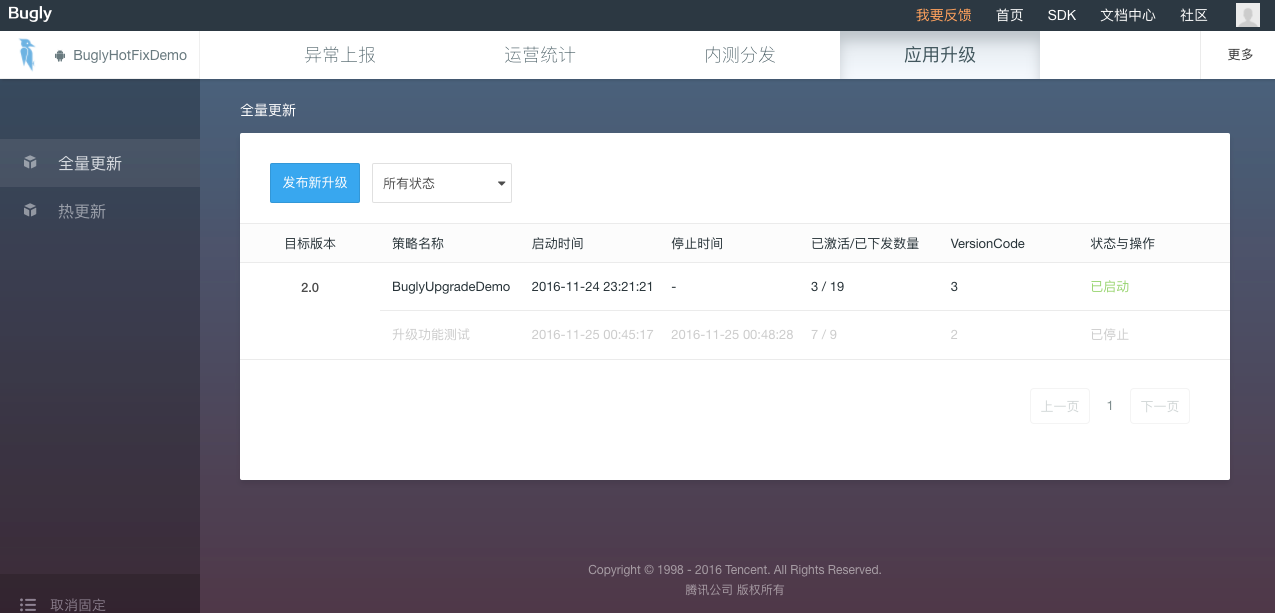The height and width of the screenshot is (613, 1275).
Task: Open 文档中心 from the top bar
Action: pos(1127,15)
